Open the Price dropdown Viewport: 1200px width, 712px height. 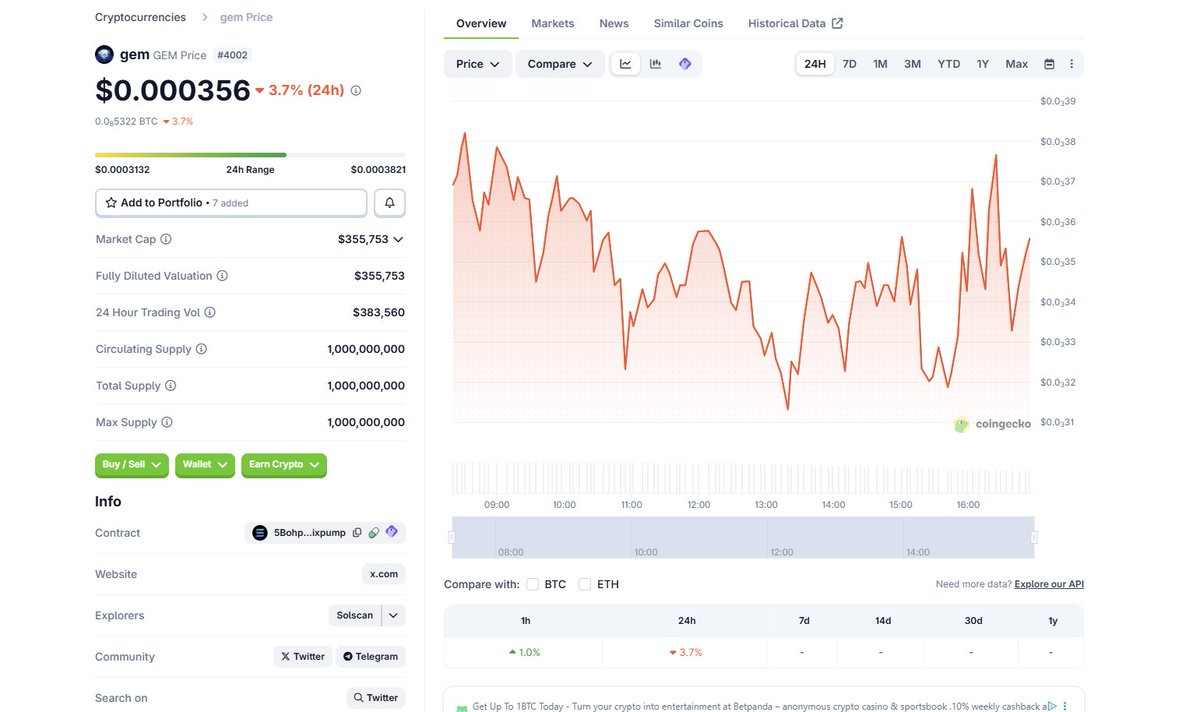click(x=478, y=64)
